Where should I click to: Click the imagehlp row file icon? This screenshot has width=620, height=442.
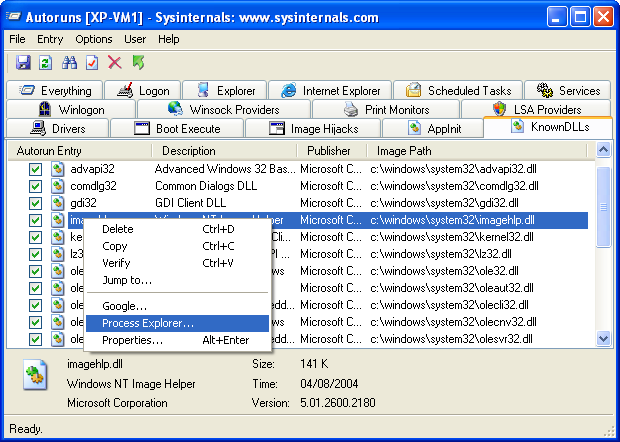coord(58,220)
